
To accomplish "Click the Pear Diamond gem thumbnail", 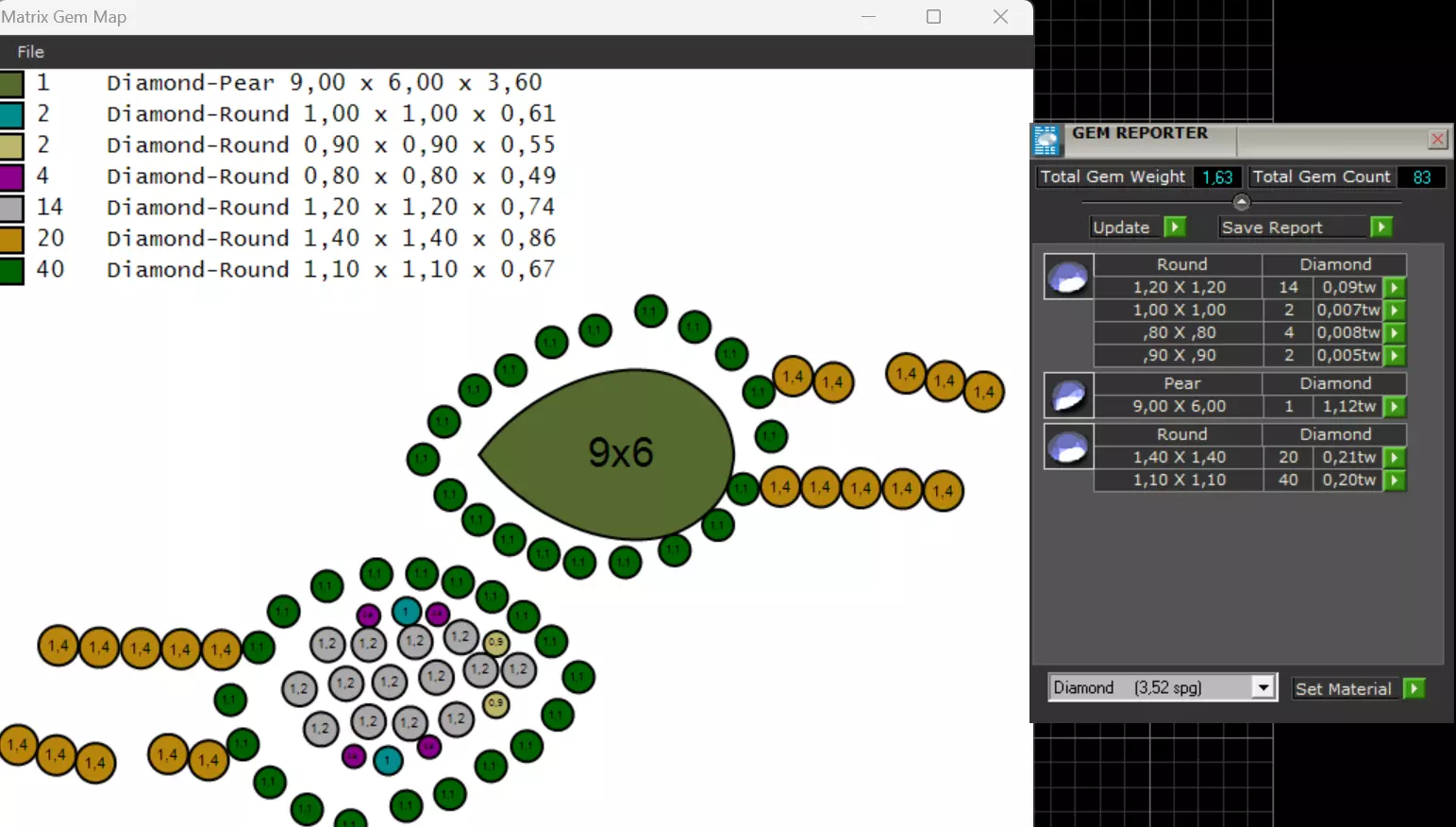I will point(1068,396).
